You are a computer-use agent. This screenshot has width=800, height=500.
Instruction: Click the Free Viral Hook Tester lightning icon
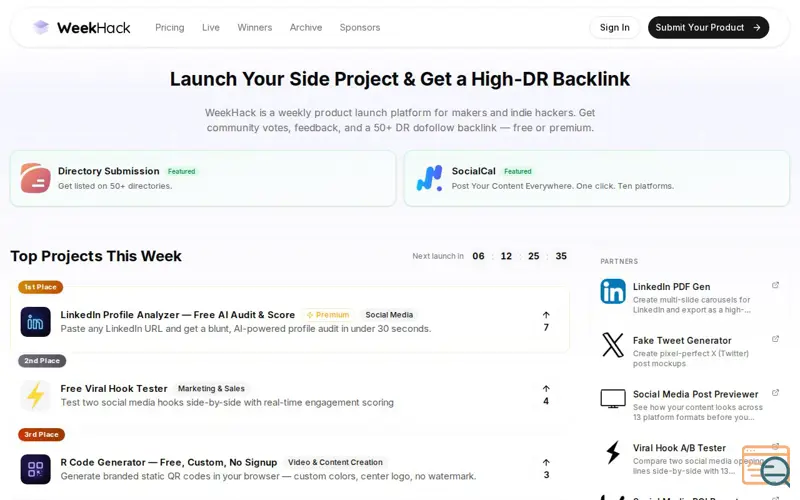pos(35,395)
